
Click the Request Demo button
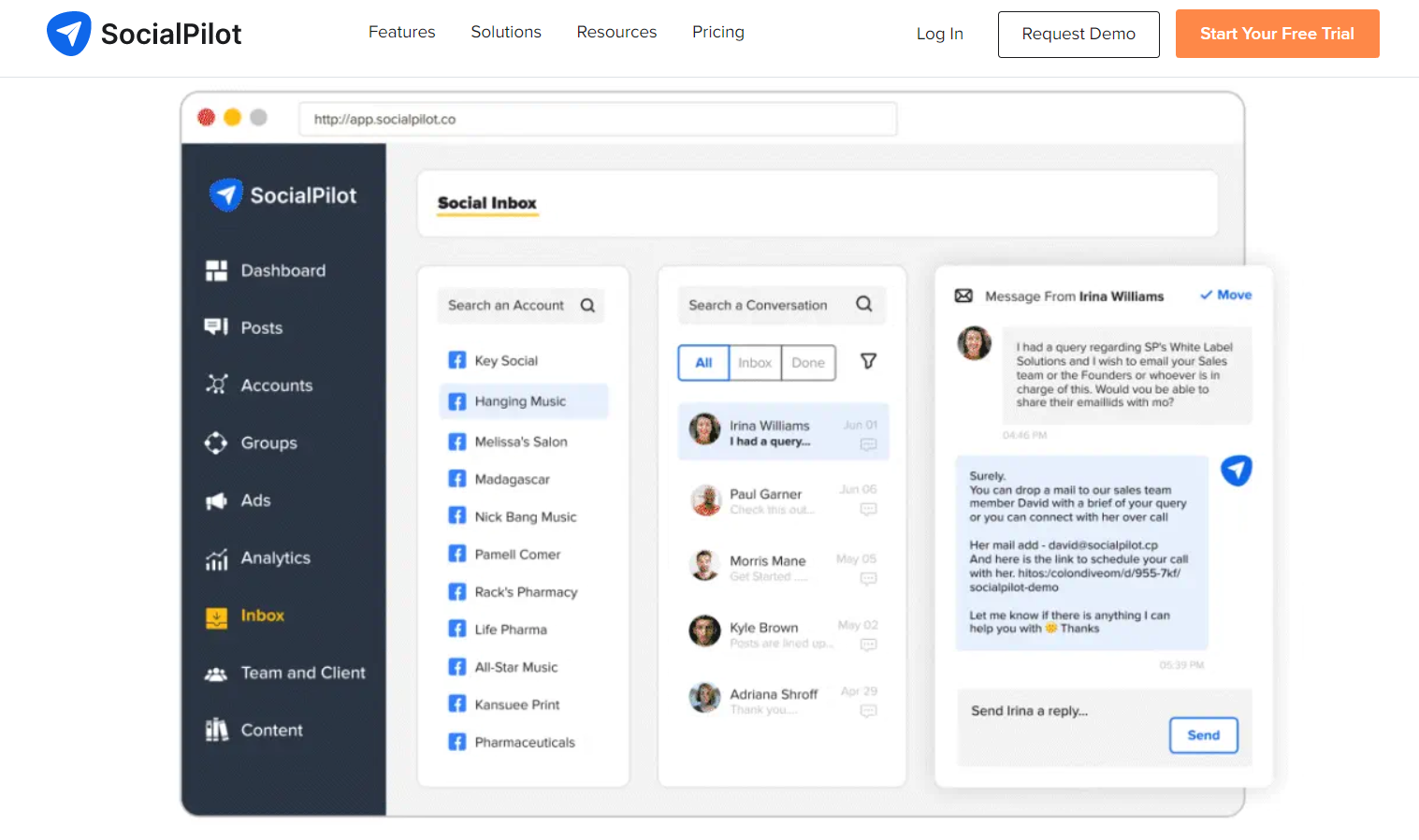click(x=1079, y=35)
